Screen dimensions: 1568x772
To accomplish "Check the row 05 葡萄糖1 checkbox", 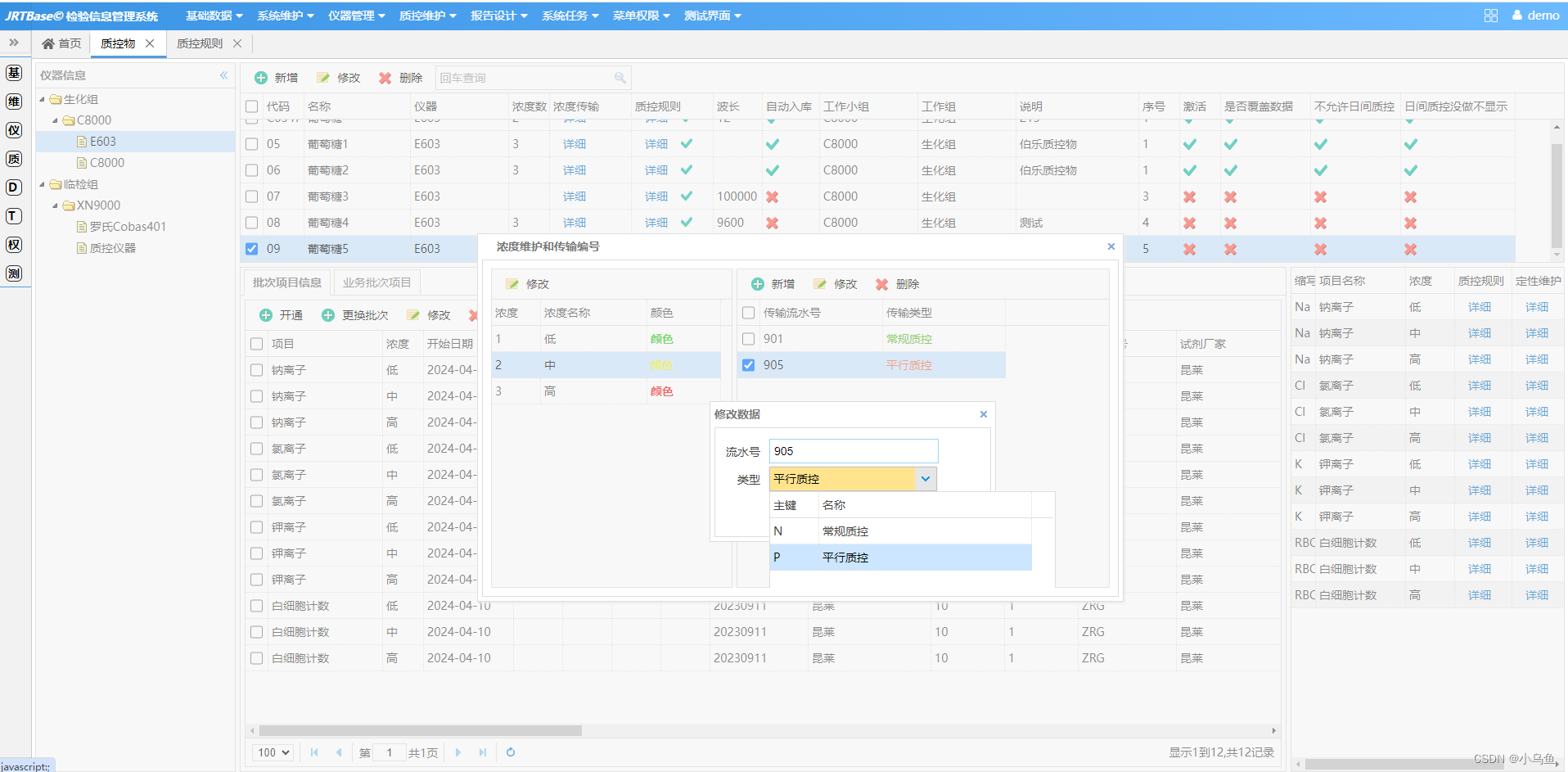I will (x=252, y=144).
